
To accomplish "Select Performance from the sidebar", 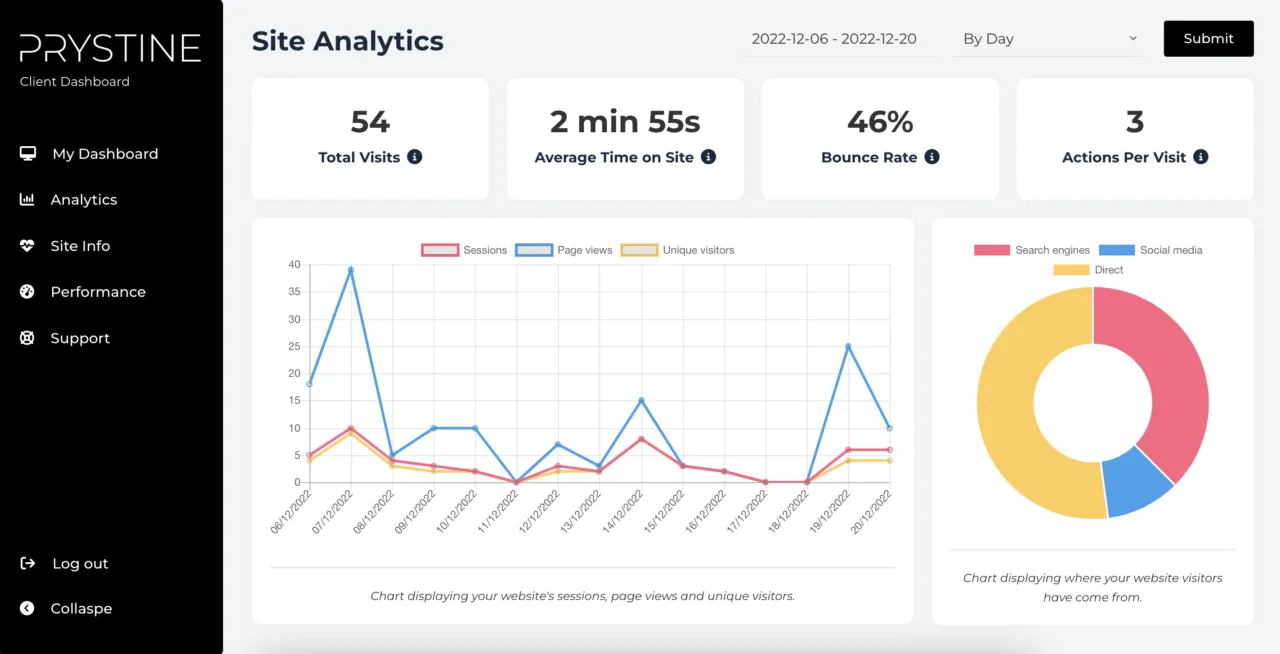I will click(x=98, y=291).
